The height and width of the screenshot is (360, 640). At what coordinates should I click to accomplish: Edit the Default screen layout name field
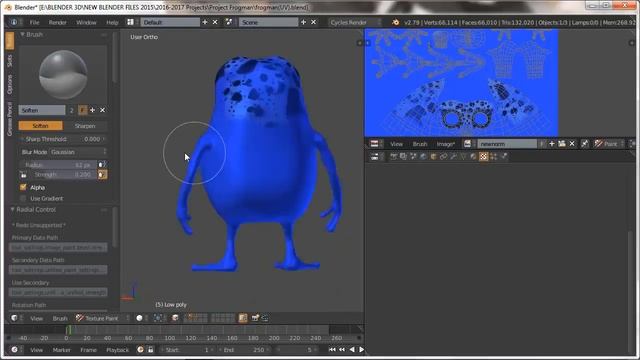pyautogui.click(x=170, y=22)
